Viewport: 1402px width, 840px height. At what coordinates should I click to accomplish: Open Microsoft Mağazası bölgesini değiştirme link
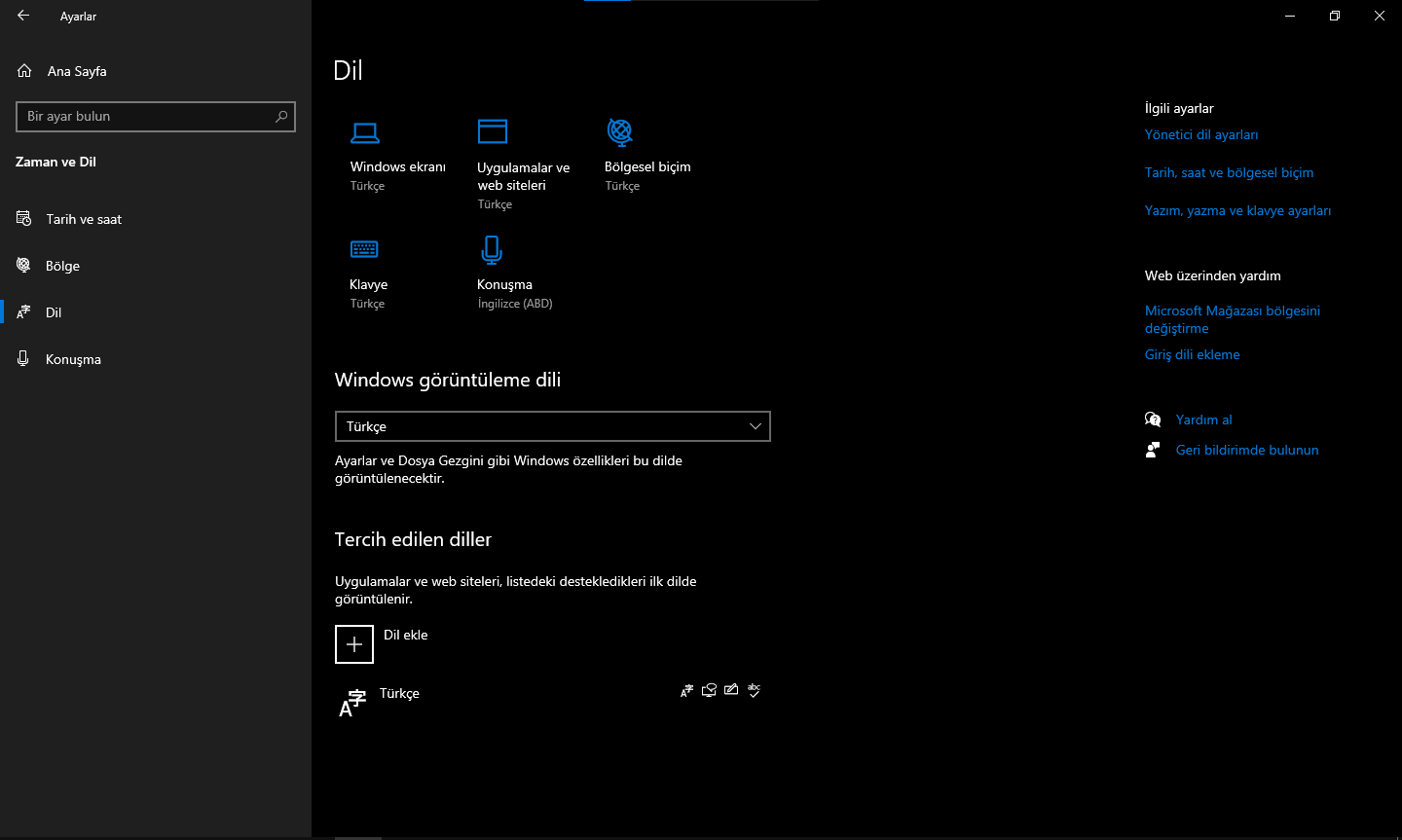1233,319
